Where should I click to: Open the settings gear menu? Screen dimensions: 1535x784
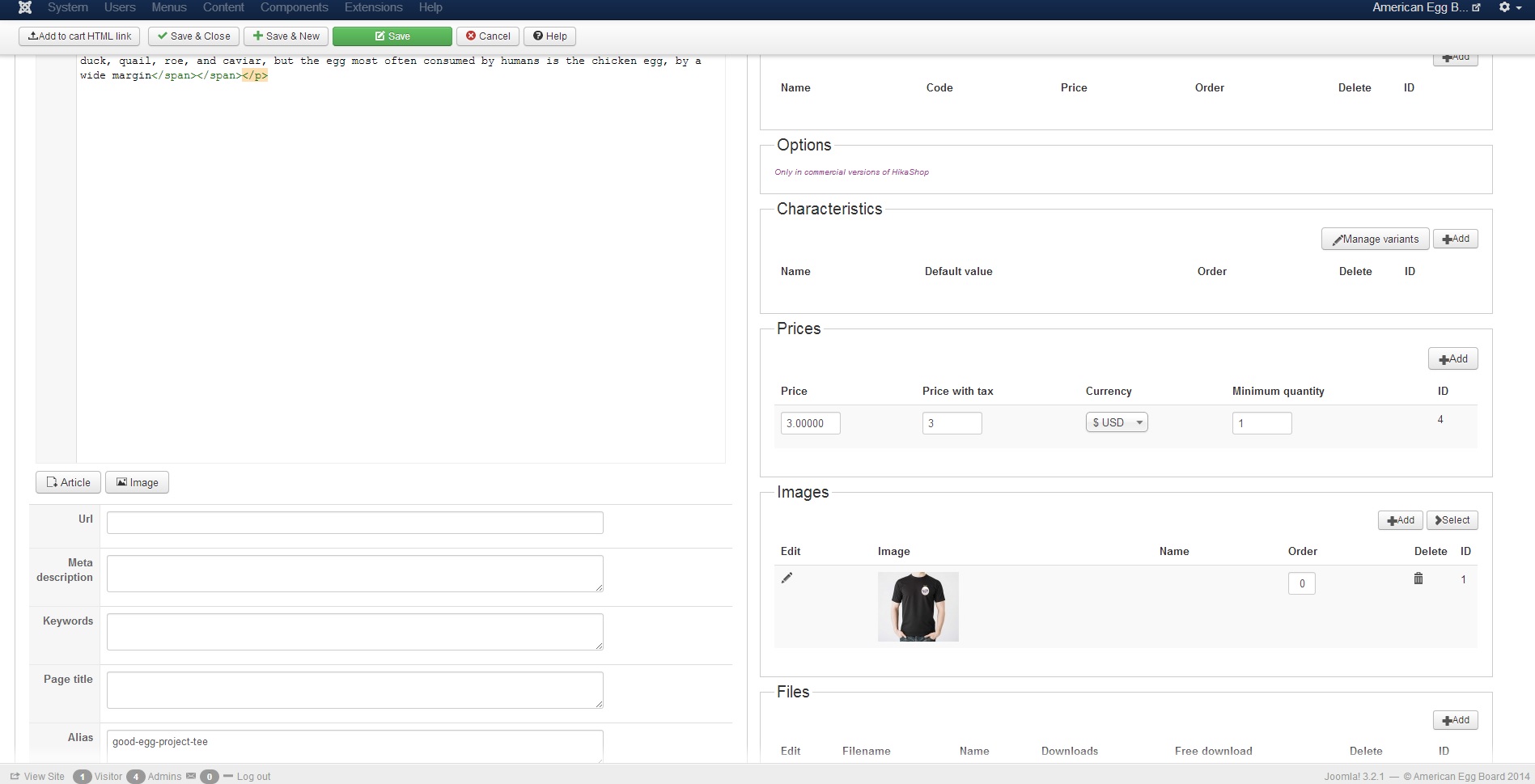[1509, 7]
